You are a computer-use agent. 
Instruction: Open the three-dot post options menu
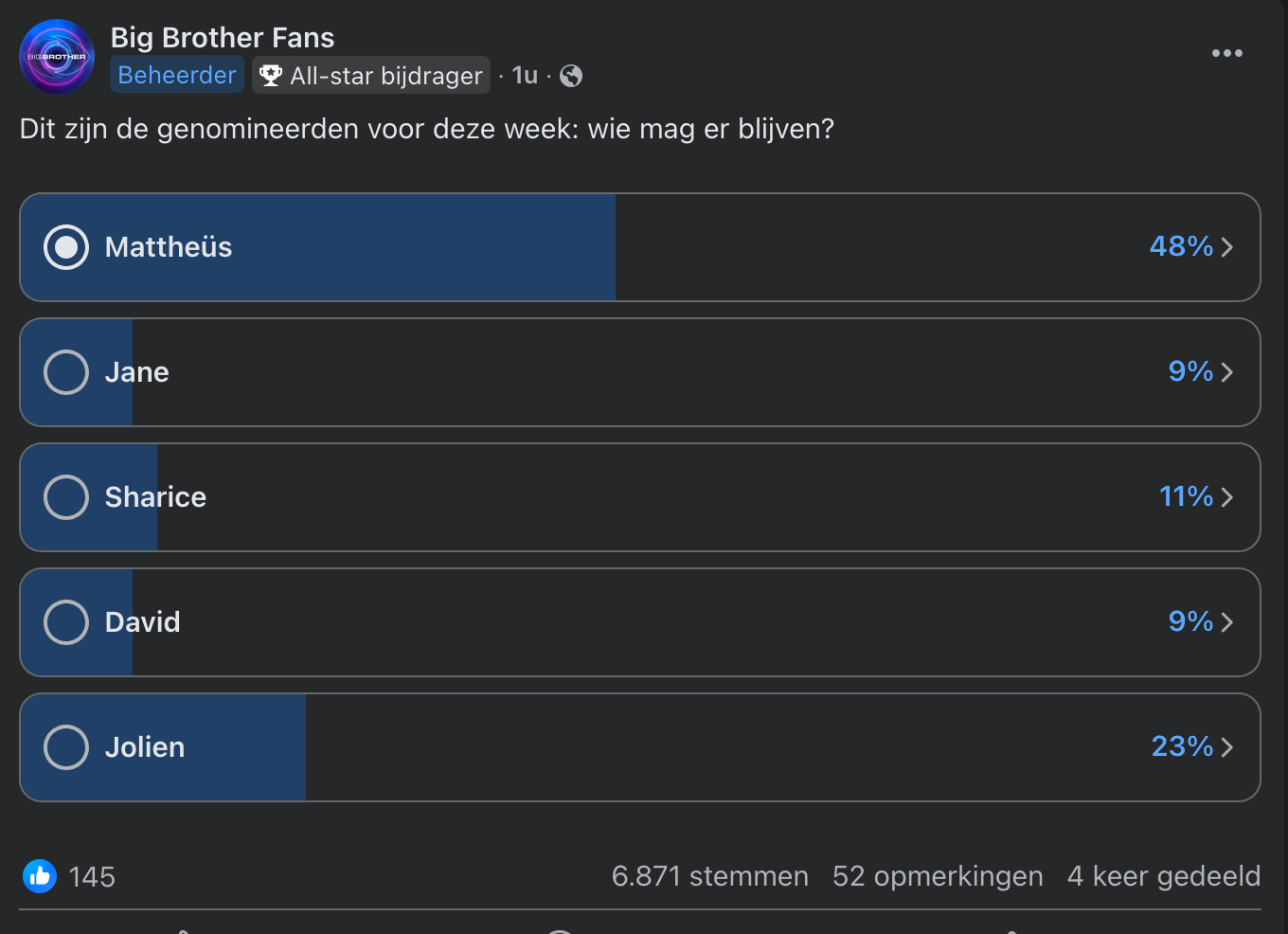click(x=1226, y=53)
